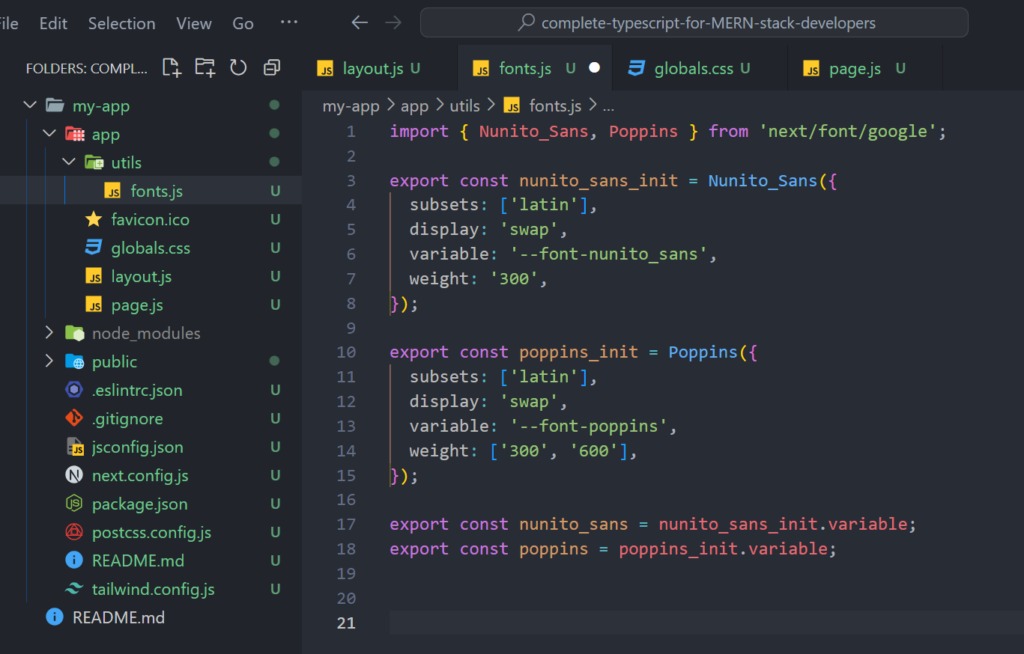Image resolution: width=1024 pixels, height=654 pixels.
Task: Click the unsaved dot on fonts.js tab
Action: (x=595, y=69)
